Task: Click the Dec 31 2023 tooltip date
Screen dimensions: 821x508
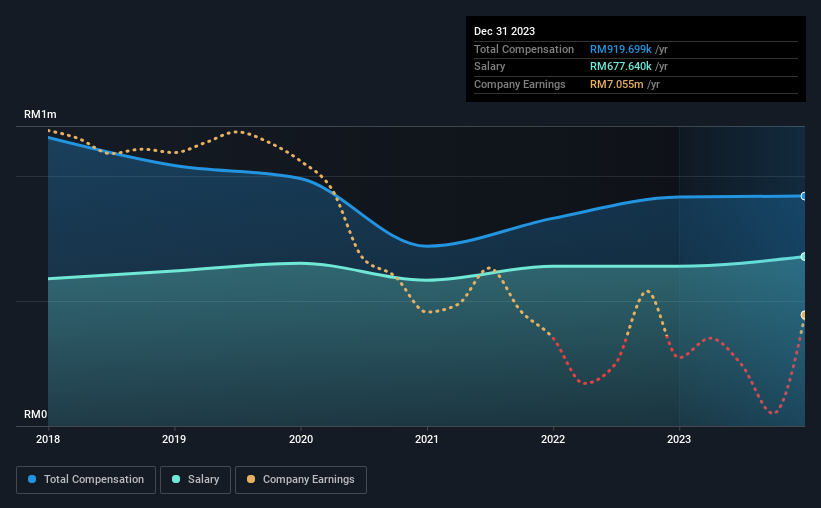Action: point(504,31)
